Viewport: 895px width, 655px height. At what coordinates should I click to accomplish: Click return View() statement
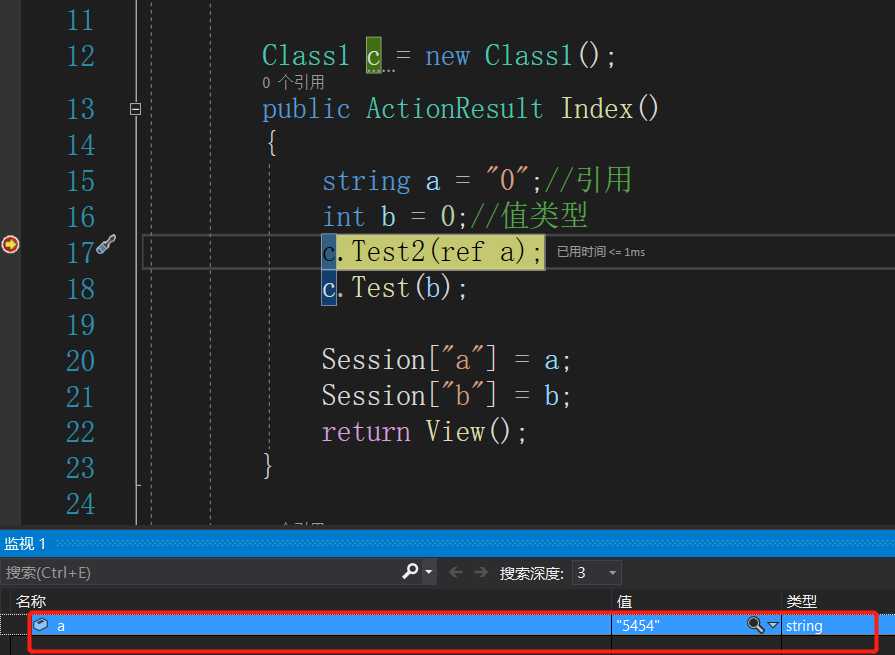click(x=423, y=432)
